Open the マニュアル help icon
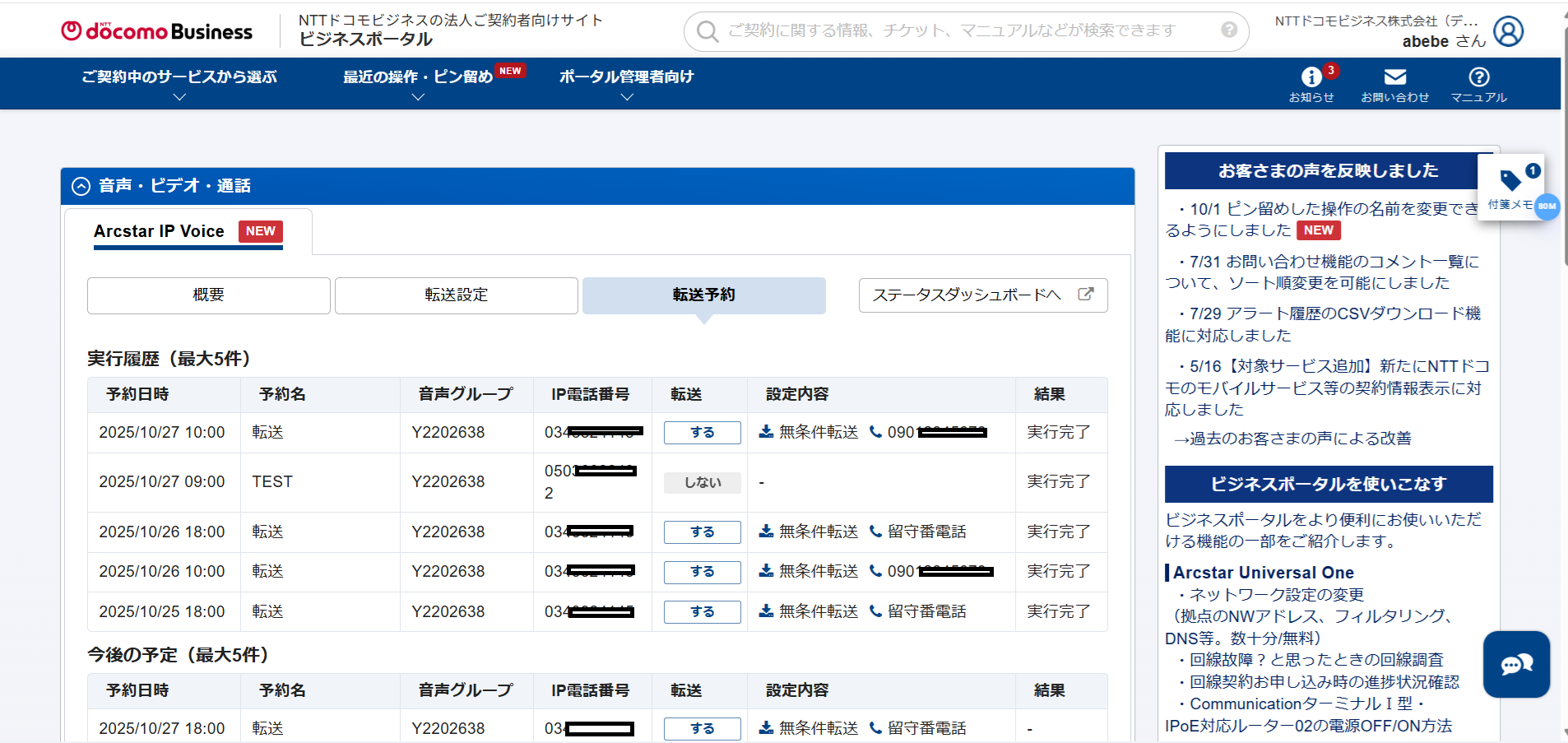 (x=1478, y=78)
